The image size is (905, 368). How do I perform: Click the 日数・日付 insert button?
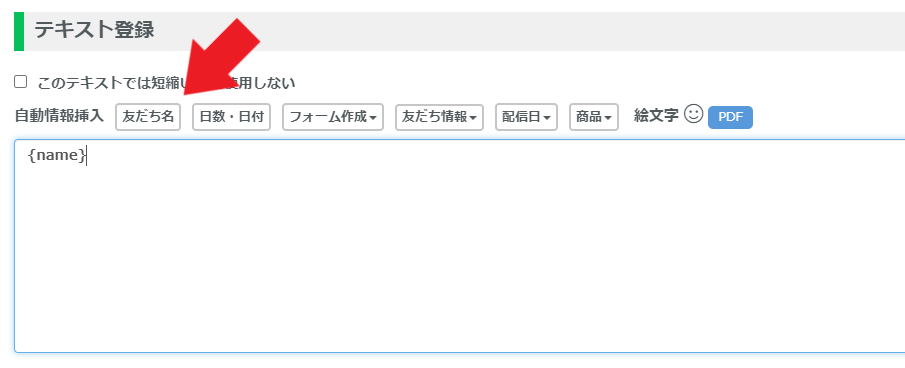pos(231,117)
